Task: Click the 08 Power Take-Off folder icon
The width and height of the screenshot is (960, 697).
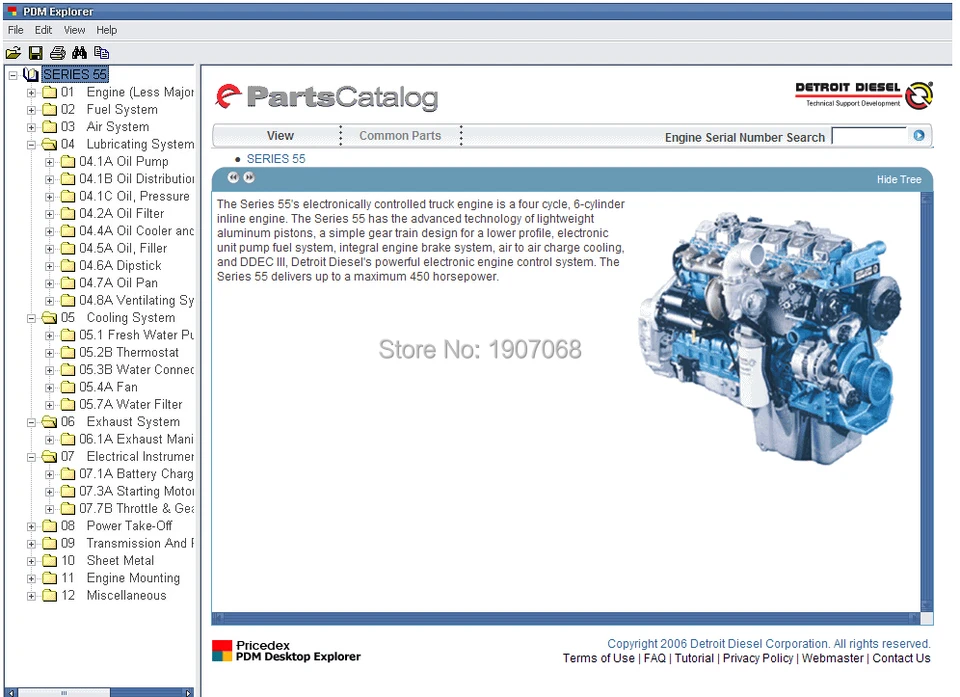Action: [50, 526]
